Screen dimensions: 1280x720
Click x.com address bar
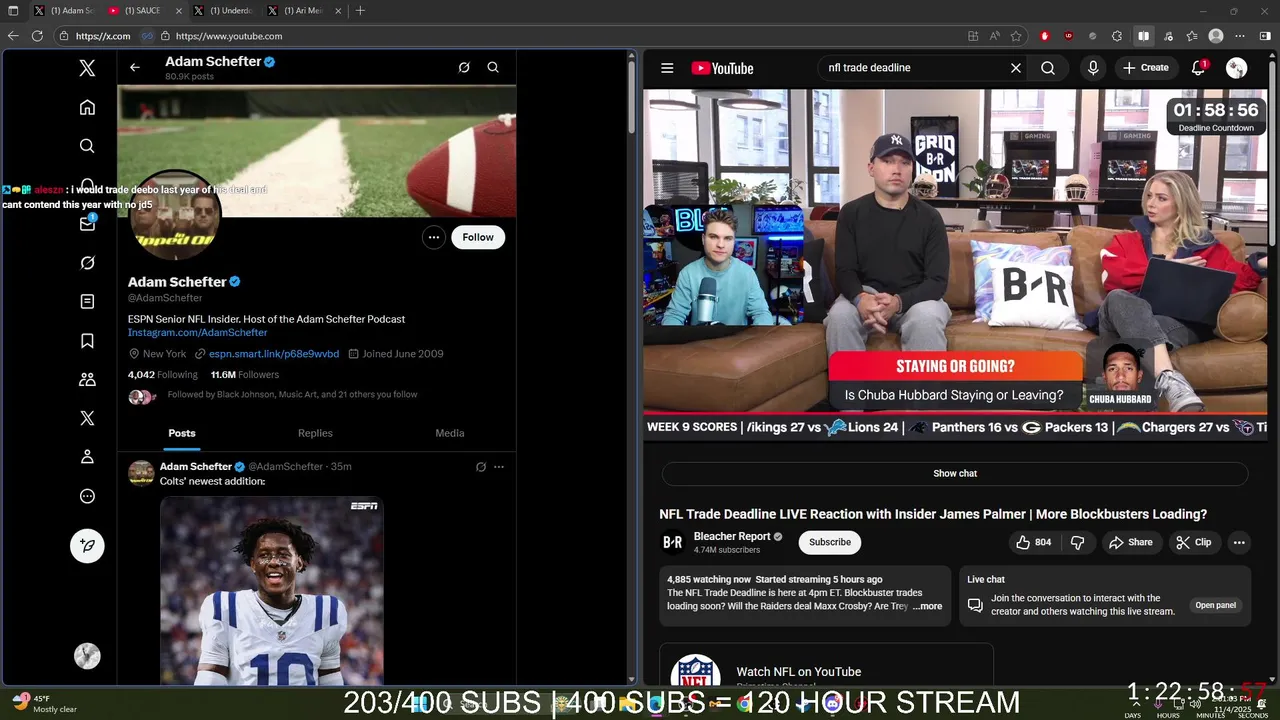tap(103, 36)
